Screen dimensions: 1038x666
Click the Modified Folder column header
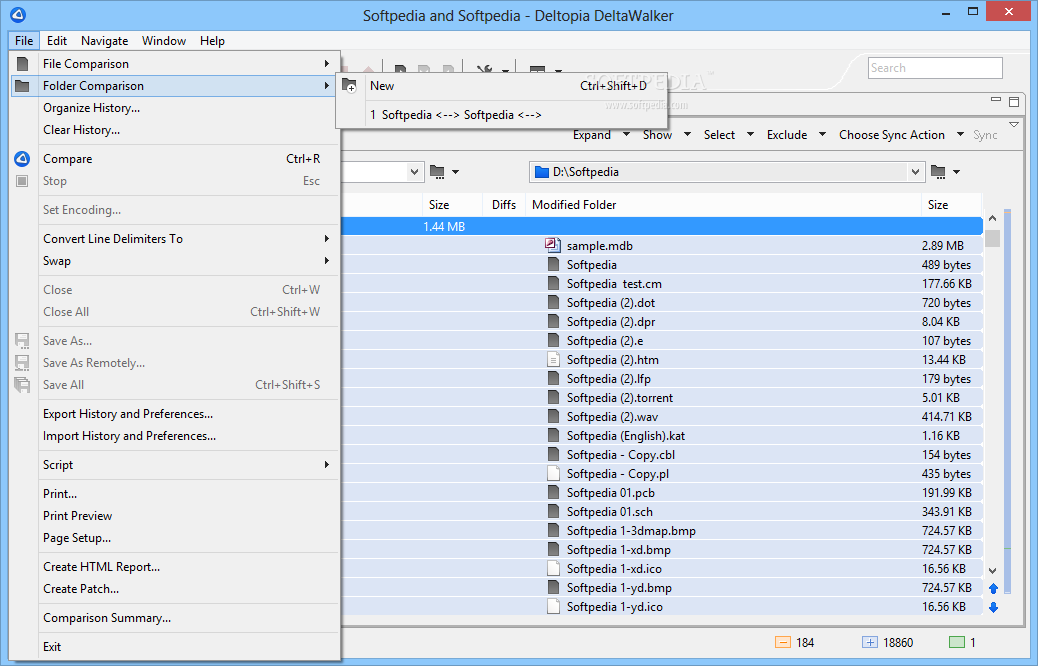point(723,205)
